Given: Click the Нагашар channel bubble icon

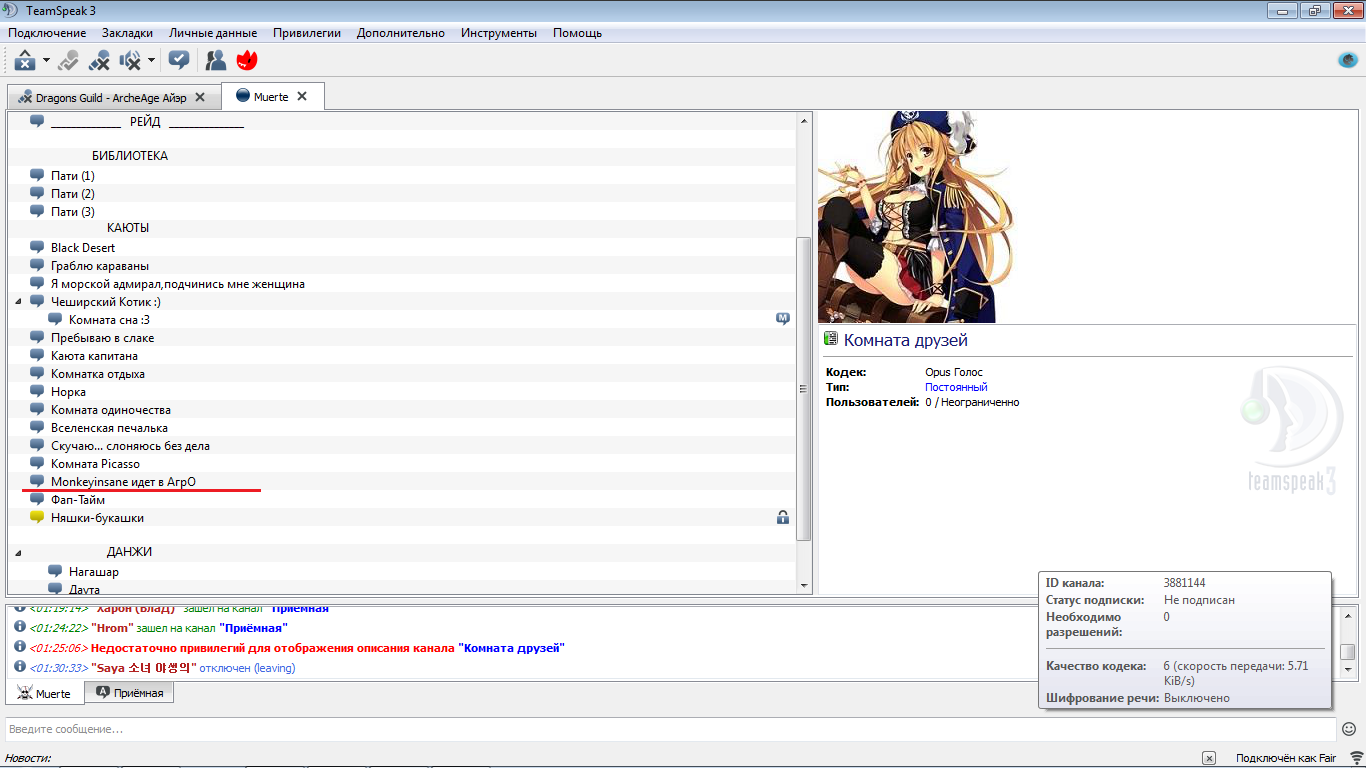Looking at the screenshot, I should [x=56, y=571].
